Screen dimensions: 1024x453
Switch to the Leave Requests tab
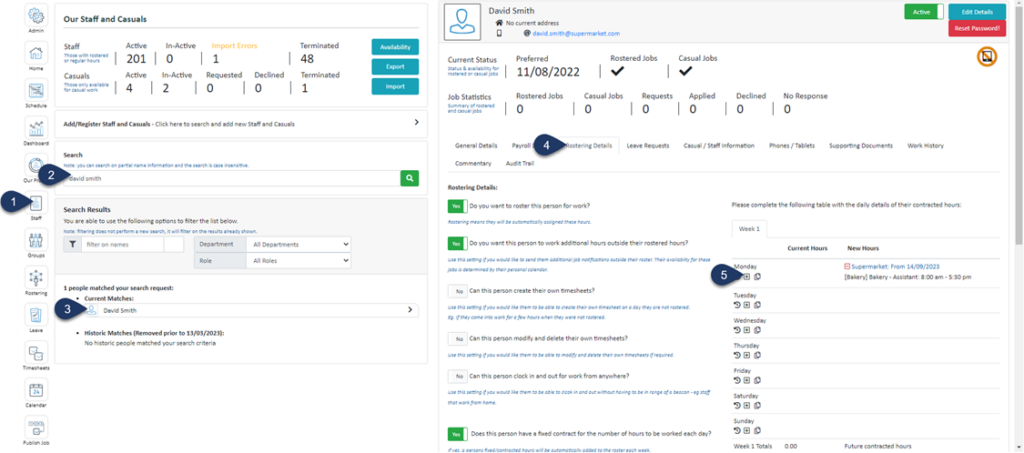pyautogui.click(x=648, y=146)
